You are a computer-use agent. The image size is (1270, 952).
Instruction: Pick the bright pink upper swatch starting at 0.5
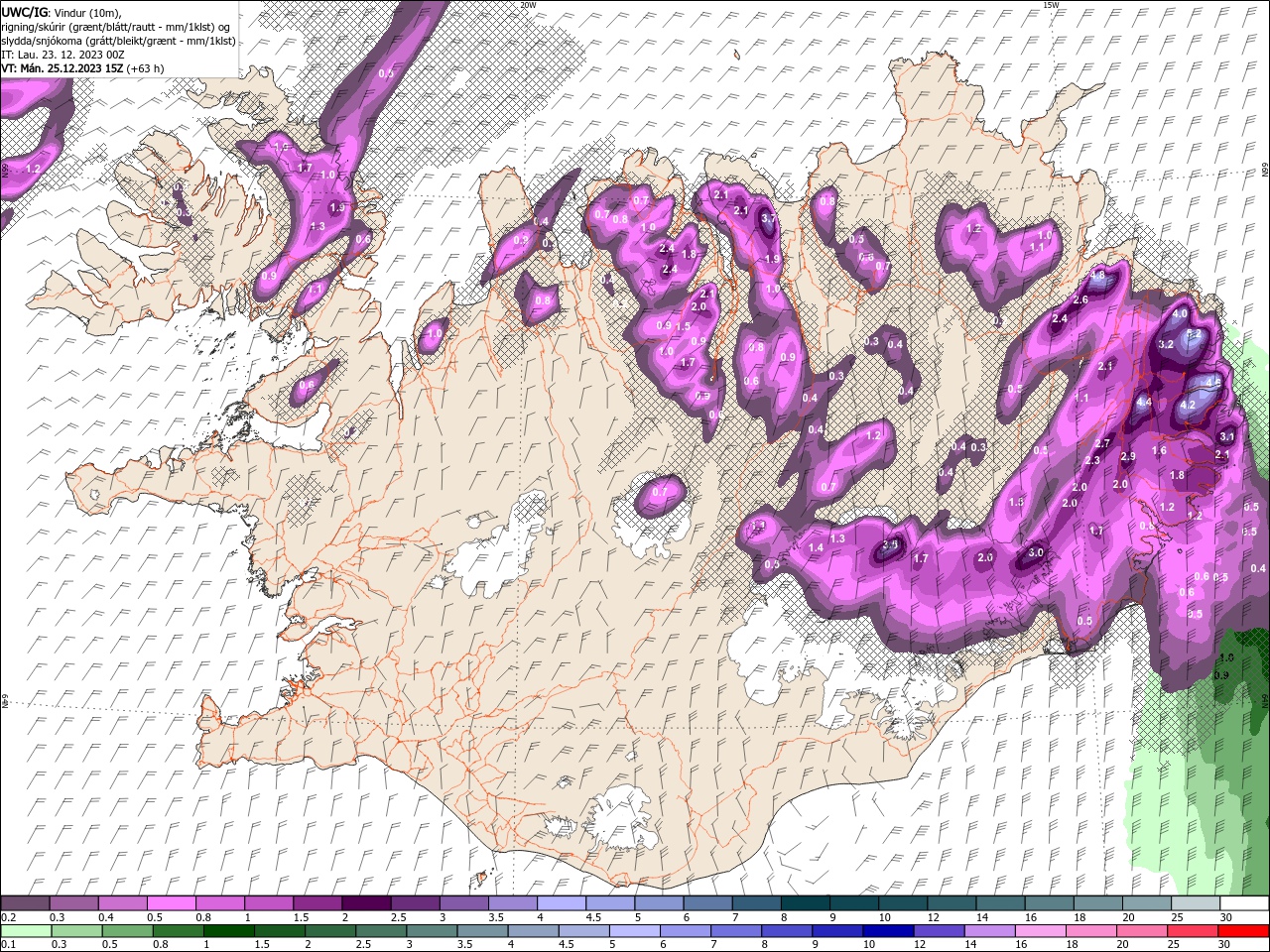tap(171, 903)
